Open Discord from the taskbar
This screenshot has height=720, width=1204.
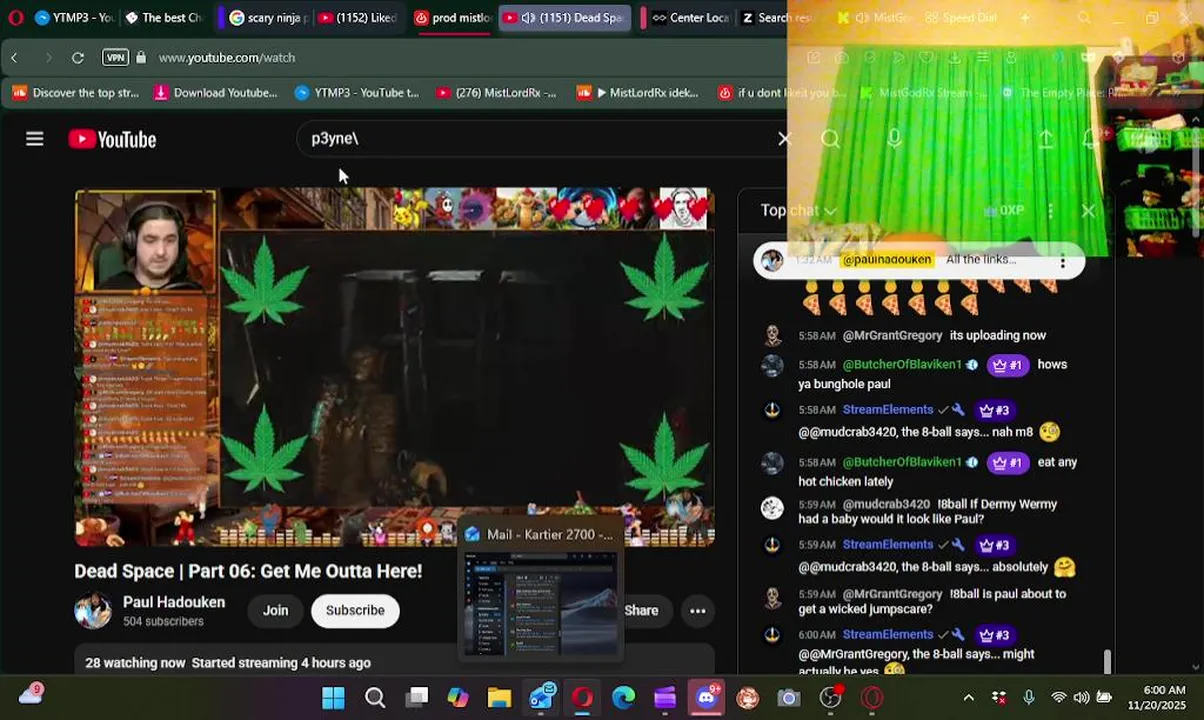click(706, 698)
